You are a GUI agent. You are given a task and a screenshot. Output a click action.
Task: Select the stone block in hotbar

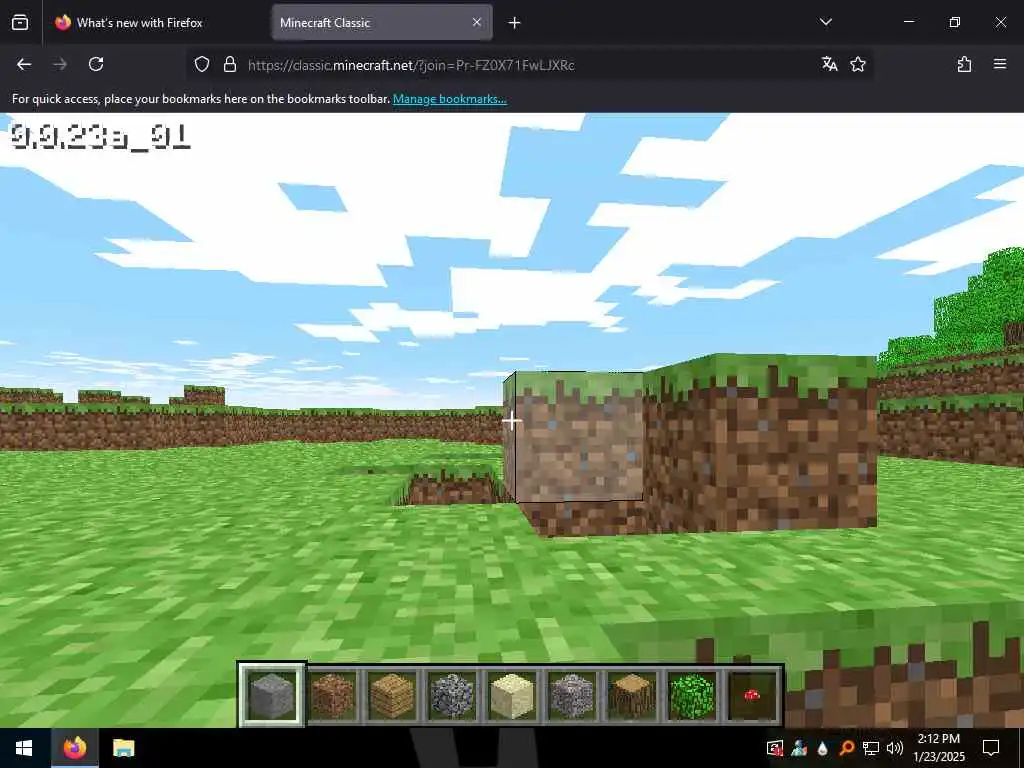[272, 695]
